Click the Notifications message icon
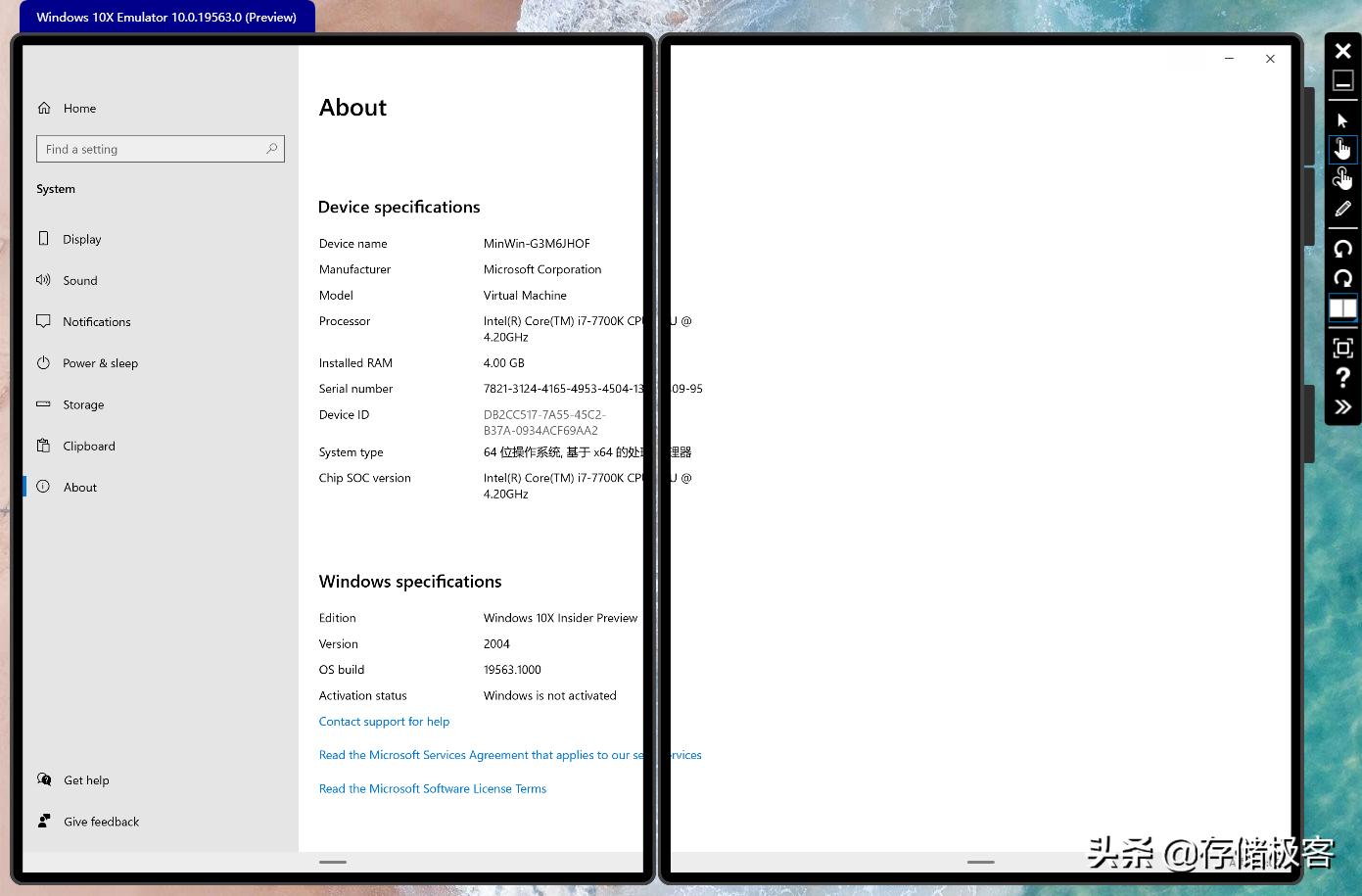The width and height of the screenshot is (1362, 896). [x=43, y=321]
